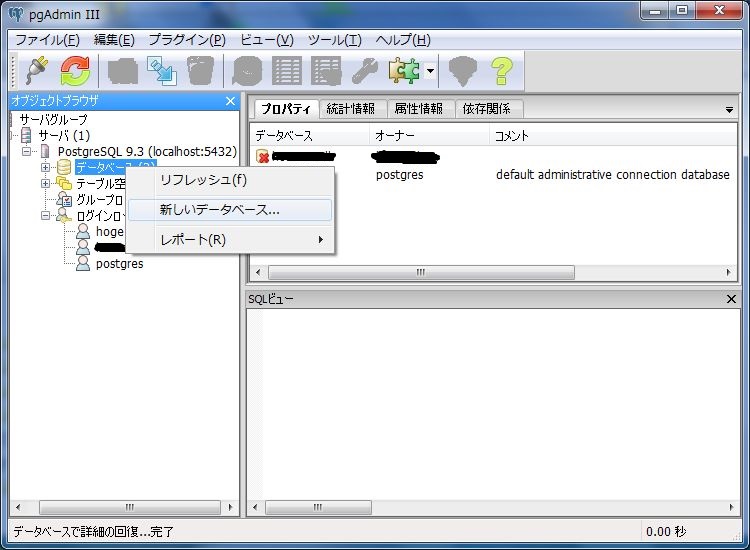Click the disabled Properties toolbar icon
The height and width of the screenshot is (550, 750).
[x=122, y=71]
